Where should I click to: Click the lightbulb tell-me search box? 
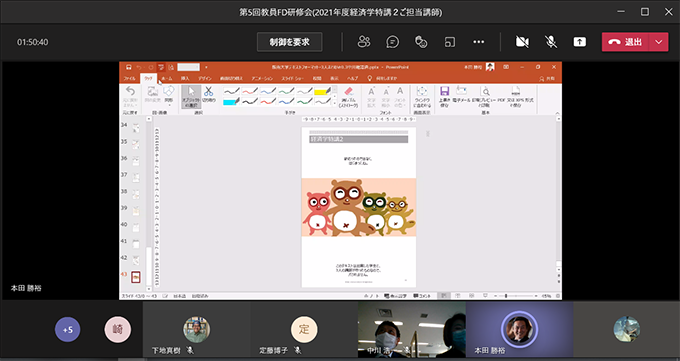coord(382,79)
